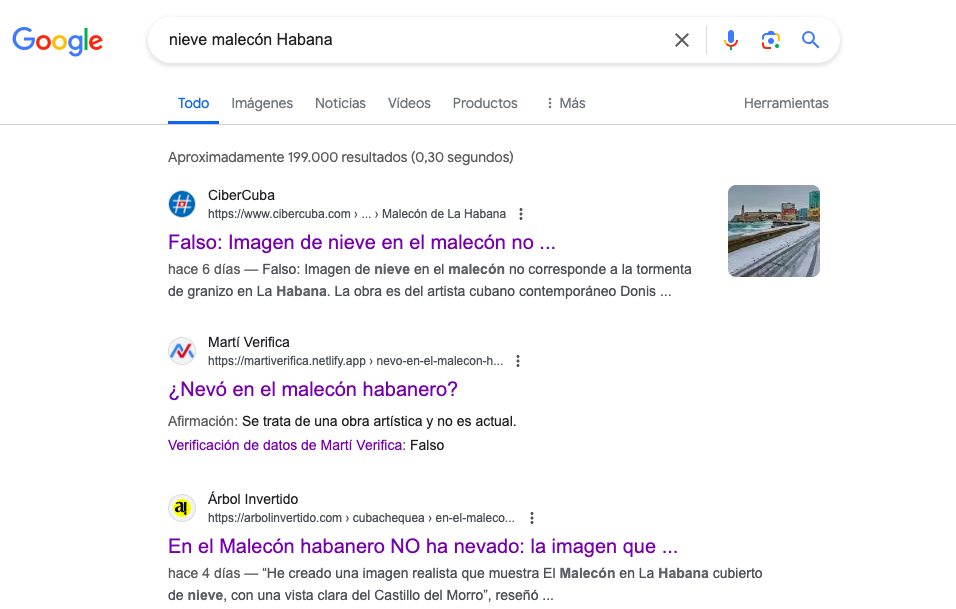Open options menu for Martí Verifica result
This screenshot has height=609, width=956.
[518, 361]
